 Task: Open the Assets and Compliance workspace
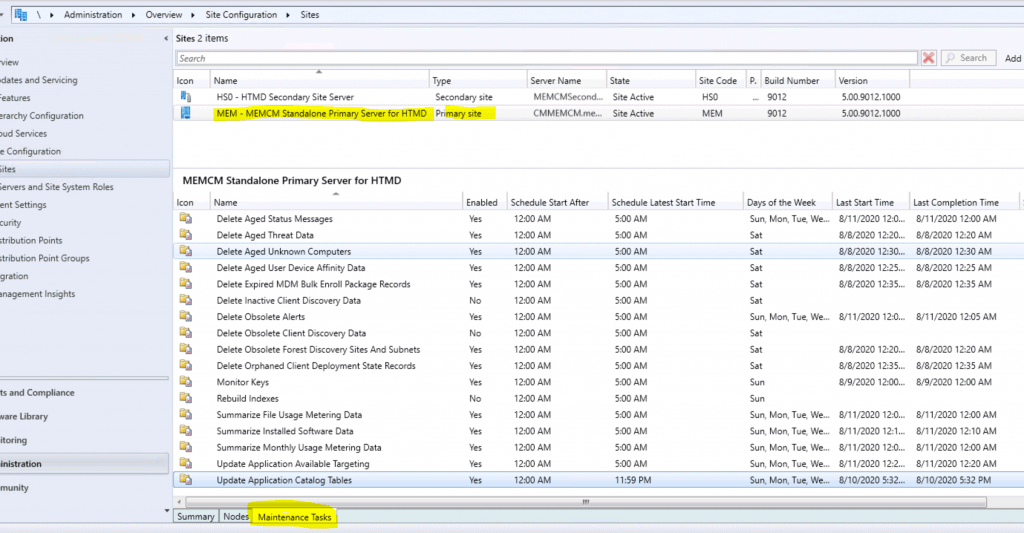[37, 393]
